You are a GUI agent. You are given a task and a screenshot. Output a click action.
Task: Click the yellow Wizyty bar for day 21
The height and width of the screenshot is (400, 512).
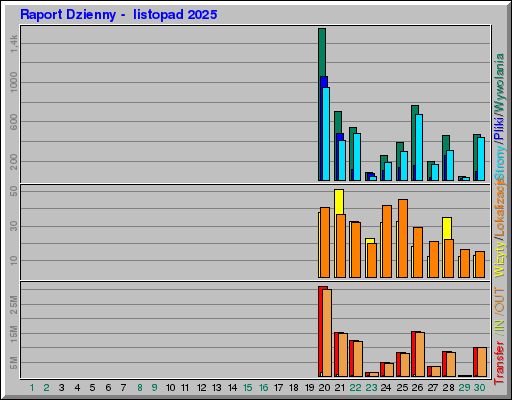coord(339,202)
